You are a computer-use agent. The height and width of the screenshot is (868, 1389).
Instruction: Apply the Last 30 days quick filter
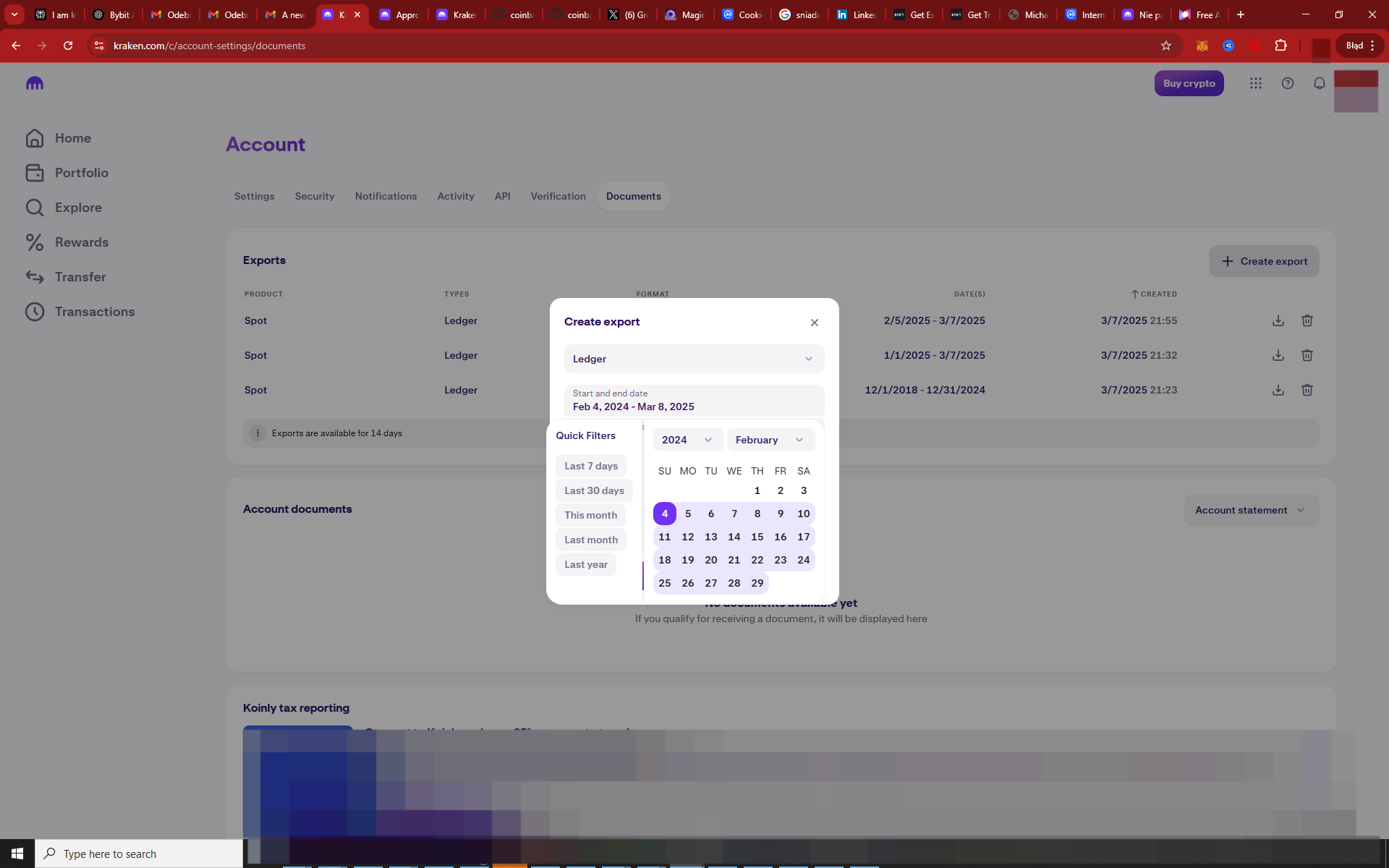(x=594, y=490)
